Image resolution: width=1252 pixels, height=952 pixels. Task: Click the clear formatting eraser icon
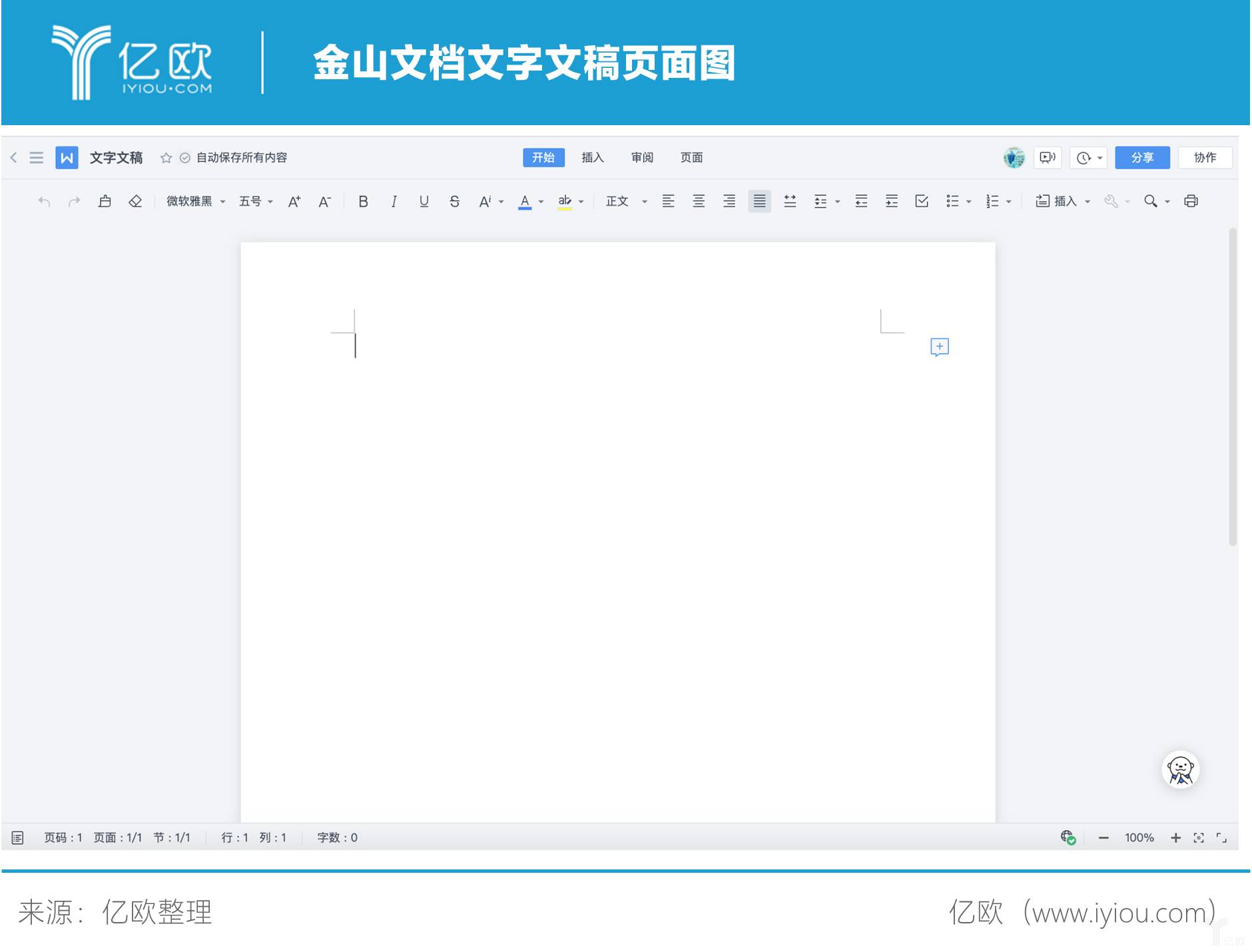[x=135, y=201]
